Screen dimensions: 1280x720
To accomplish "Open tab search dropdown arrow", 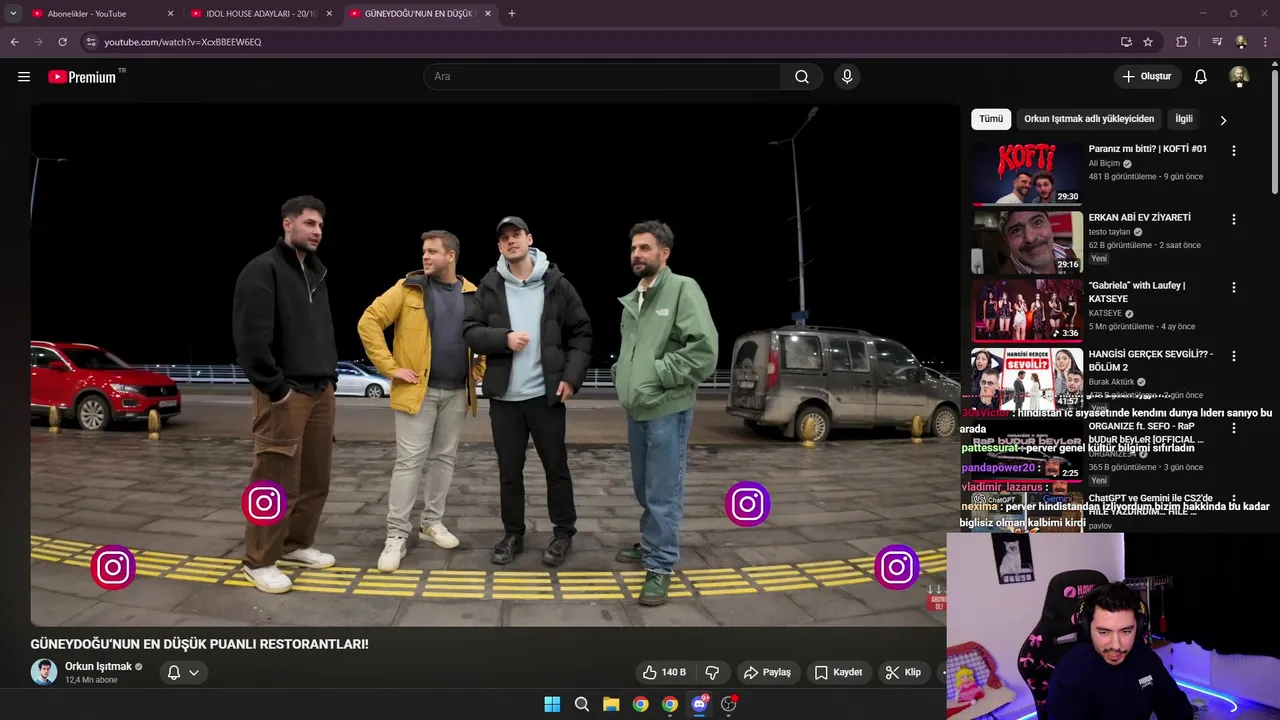I will pos(13,14).
